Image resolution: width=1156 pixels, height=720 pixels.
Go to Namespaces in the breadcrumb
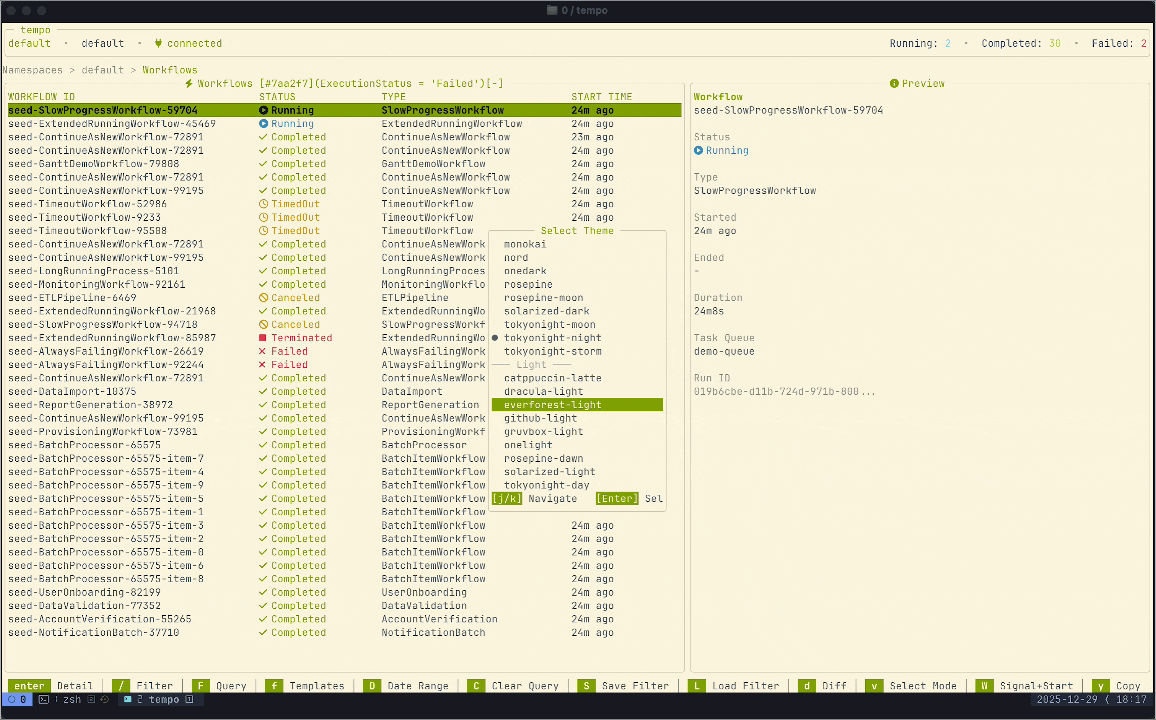tap(32, 70)
